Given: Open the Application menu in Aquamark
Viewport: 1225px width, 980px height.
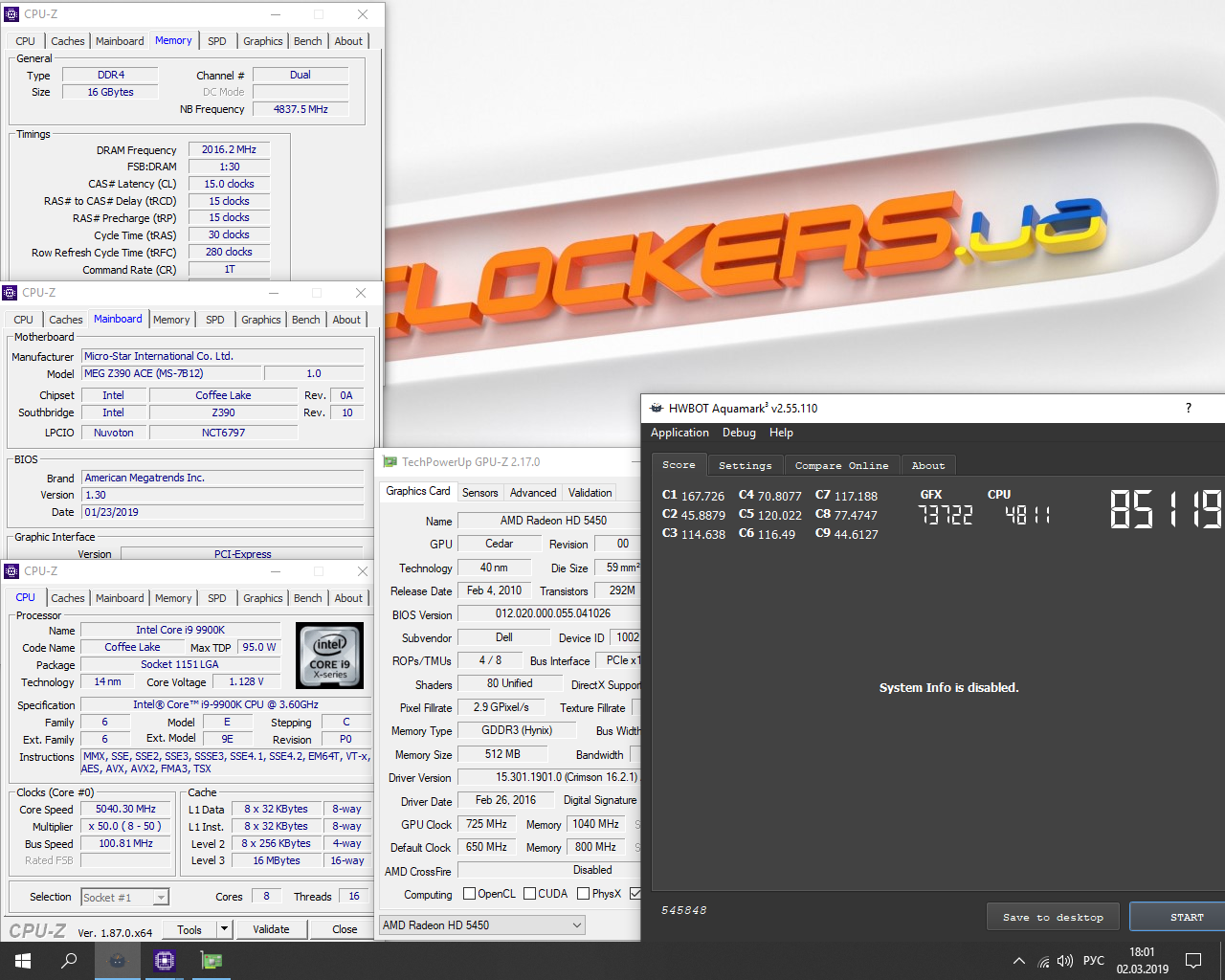Looking at the screenshot, I should [679, 433].
